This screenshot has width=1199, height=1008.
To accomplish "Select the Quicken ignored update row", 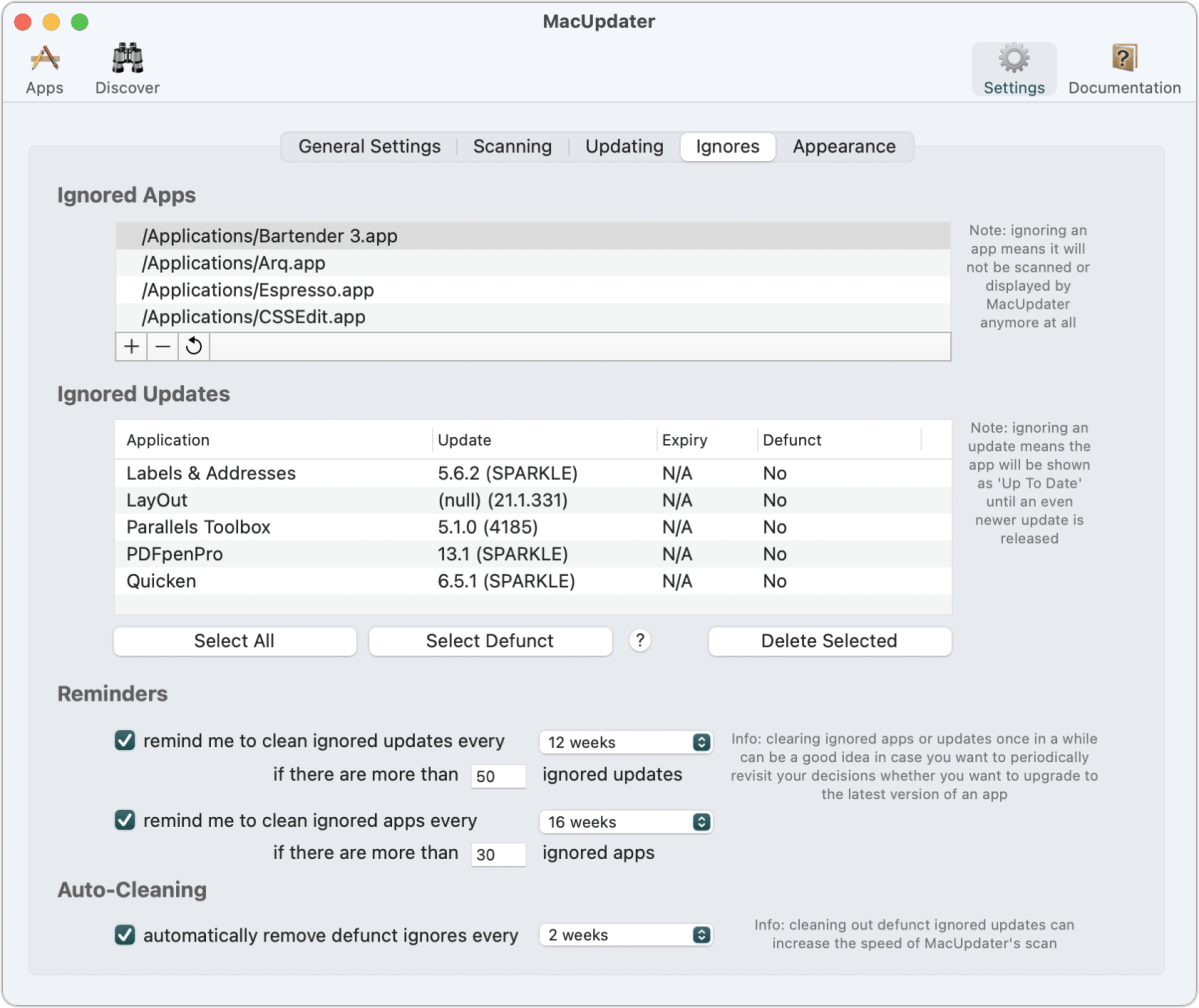I will [533, 581].
